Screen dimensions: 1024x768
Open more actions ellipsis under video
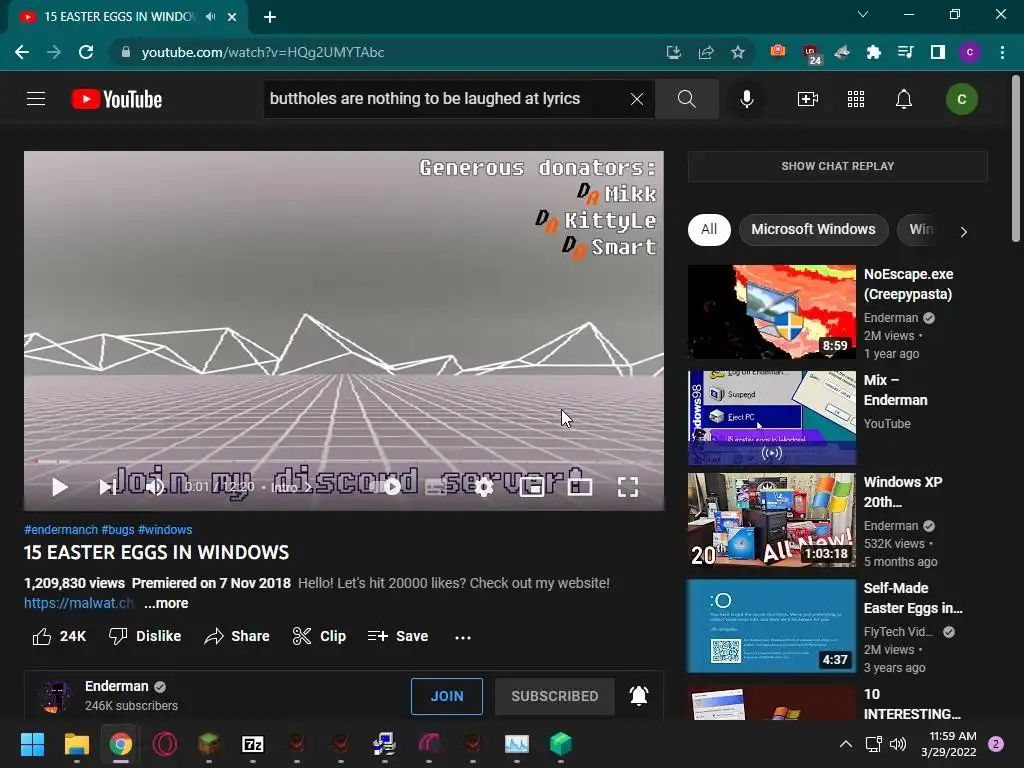pos(462,637)
